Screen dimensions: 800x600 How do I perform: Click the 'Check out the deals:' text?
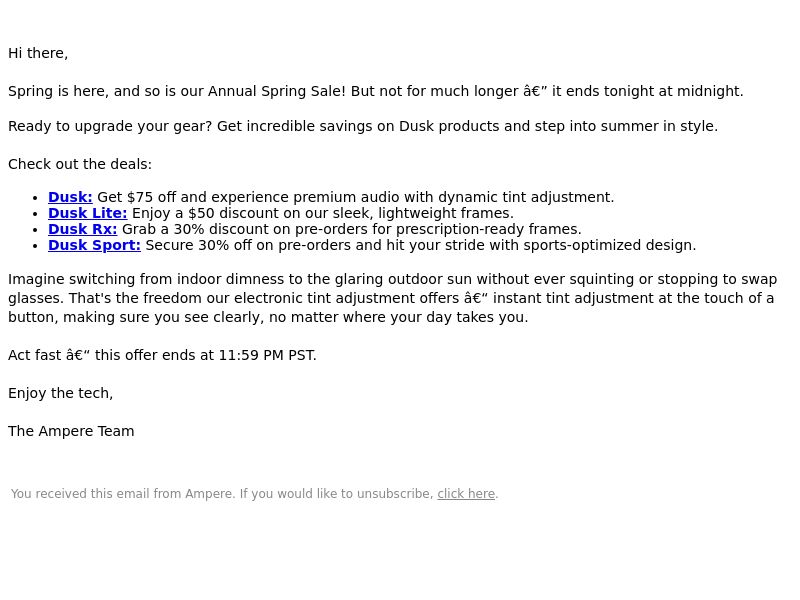80,164
